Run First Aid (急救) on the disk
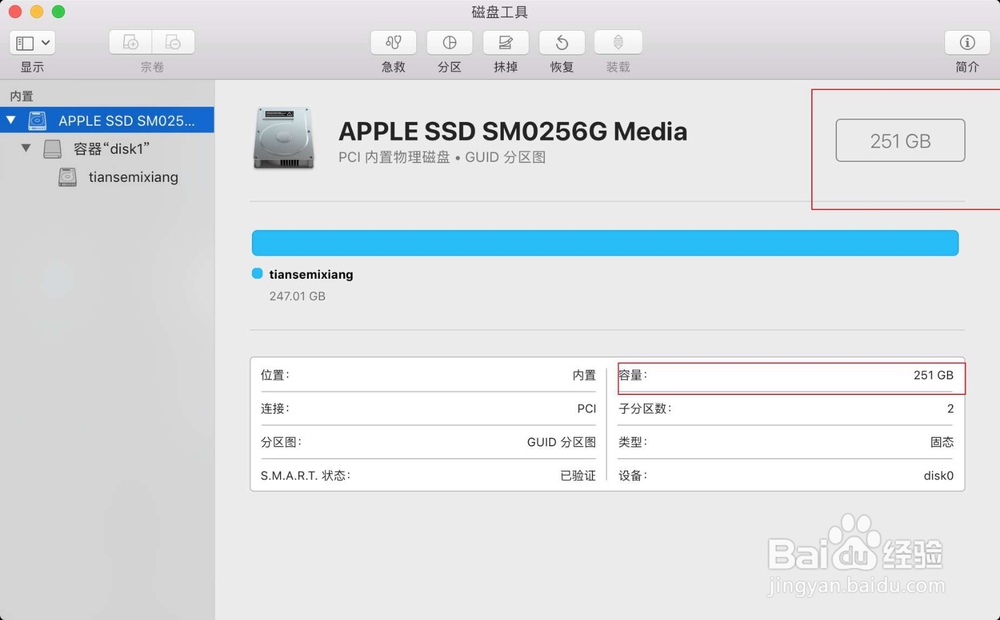The height and width of the screenshot is (620, 1000). 393,43
